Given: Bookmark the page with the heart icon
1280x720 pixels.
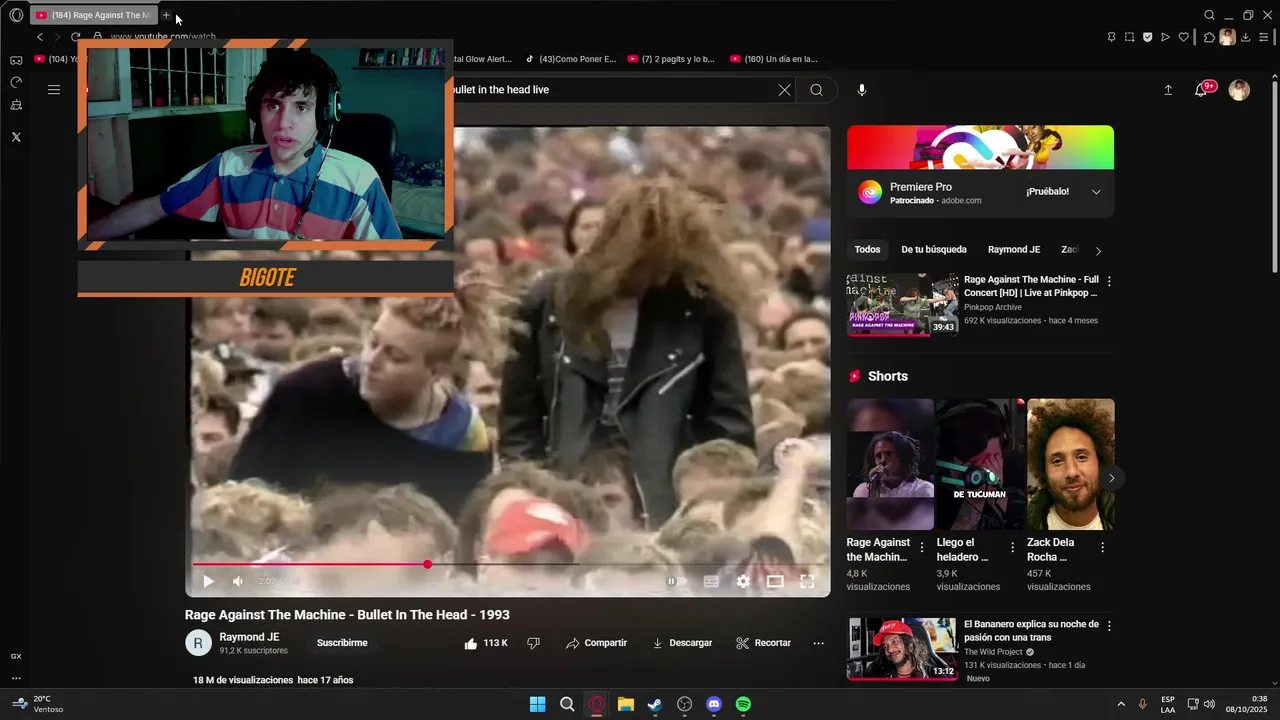Looking at the screenshot, I should (x=1183, y=37).
